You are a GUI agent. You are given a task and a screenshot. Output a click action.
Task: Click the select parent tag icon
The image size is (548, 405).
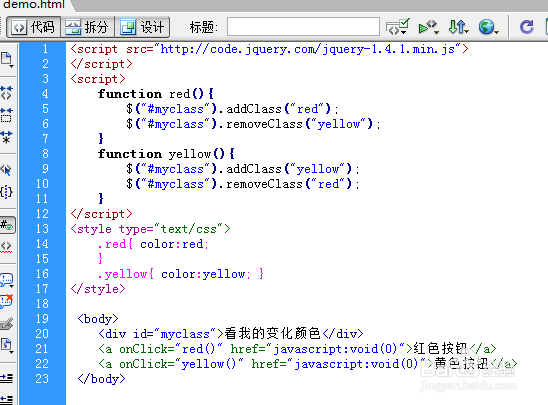point(7,170)
